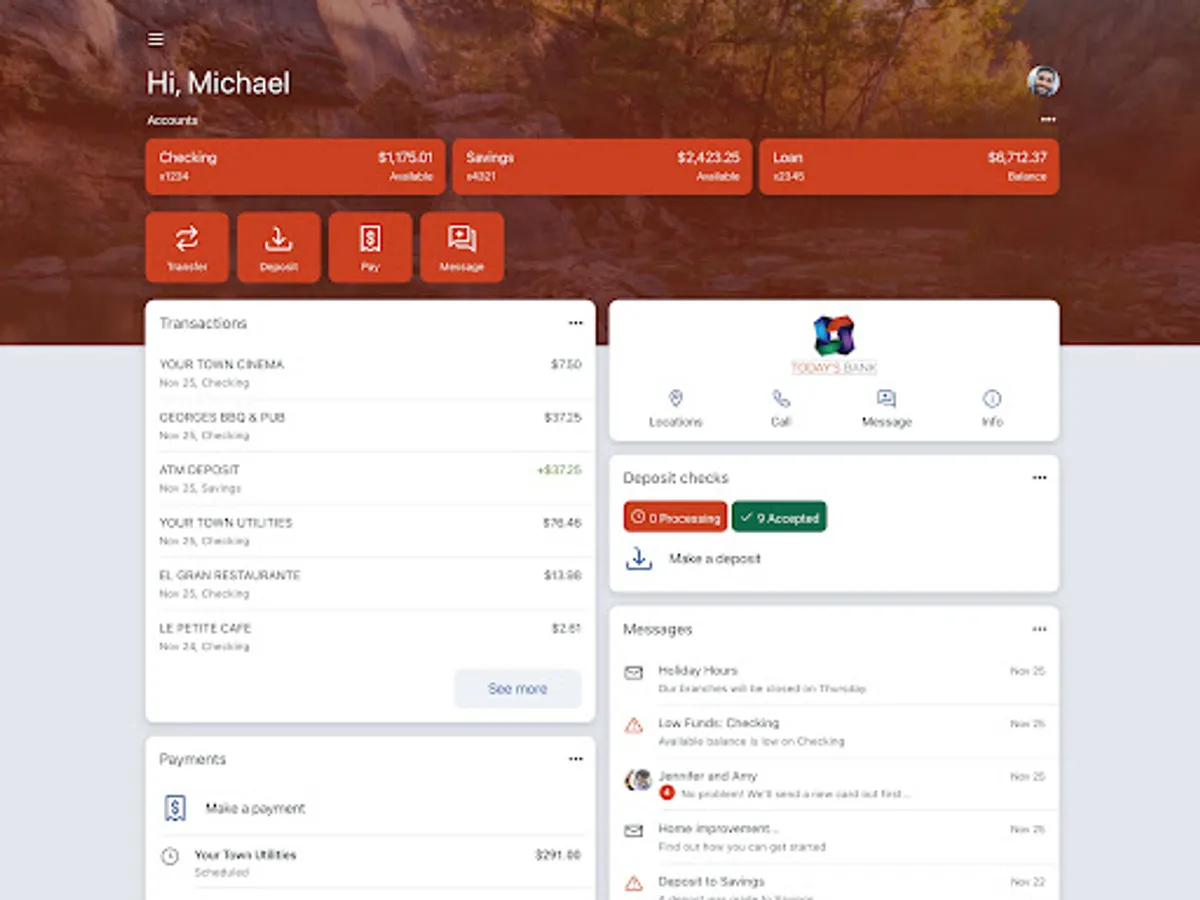Select the 0 Processing badge

coord(676,517)
